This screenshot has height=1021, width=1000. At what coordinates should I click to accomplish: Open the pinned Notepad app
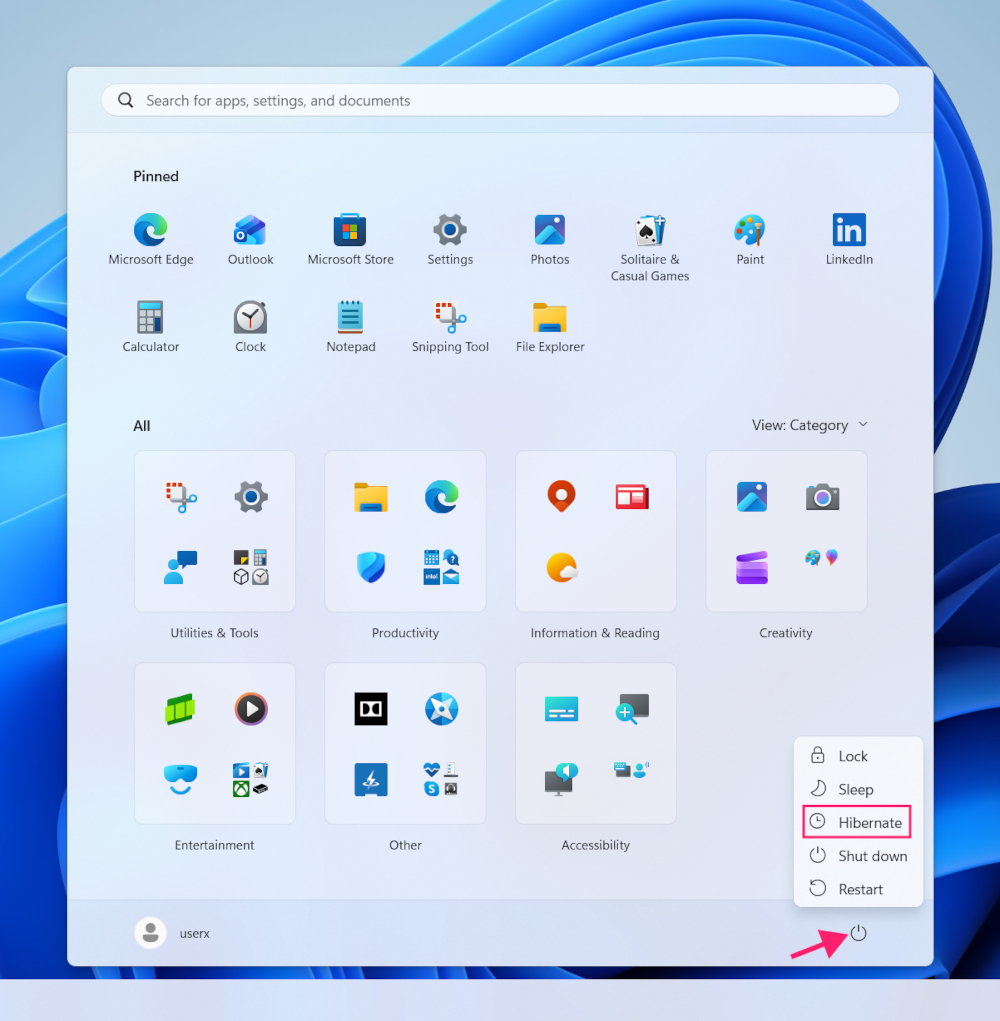tap(350, 326)
